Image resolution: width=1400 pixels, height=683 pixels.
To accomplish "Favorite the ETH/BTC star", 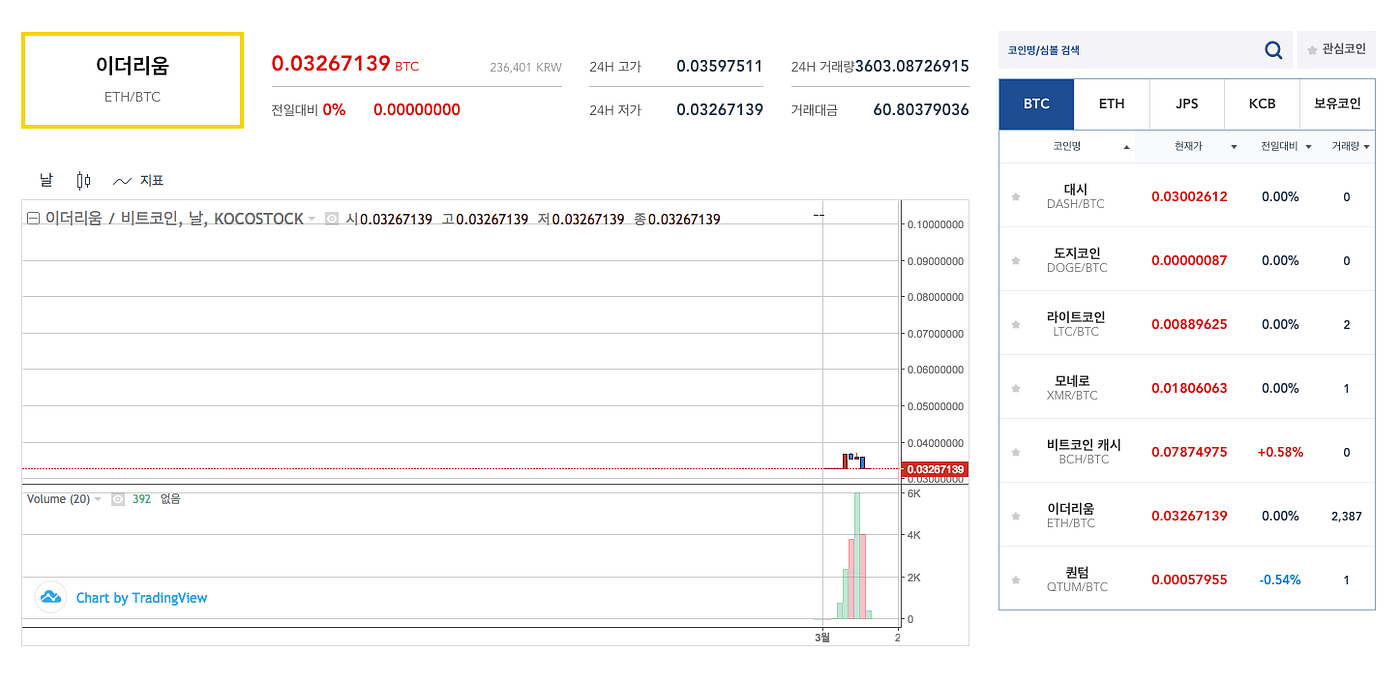I will 1016,516.
